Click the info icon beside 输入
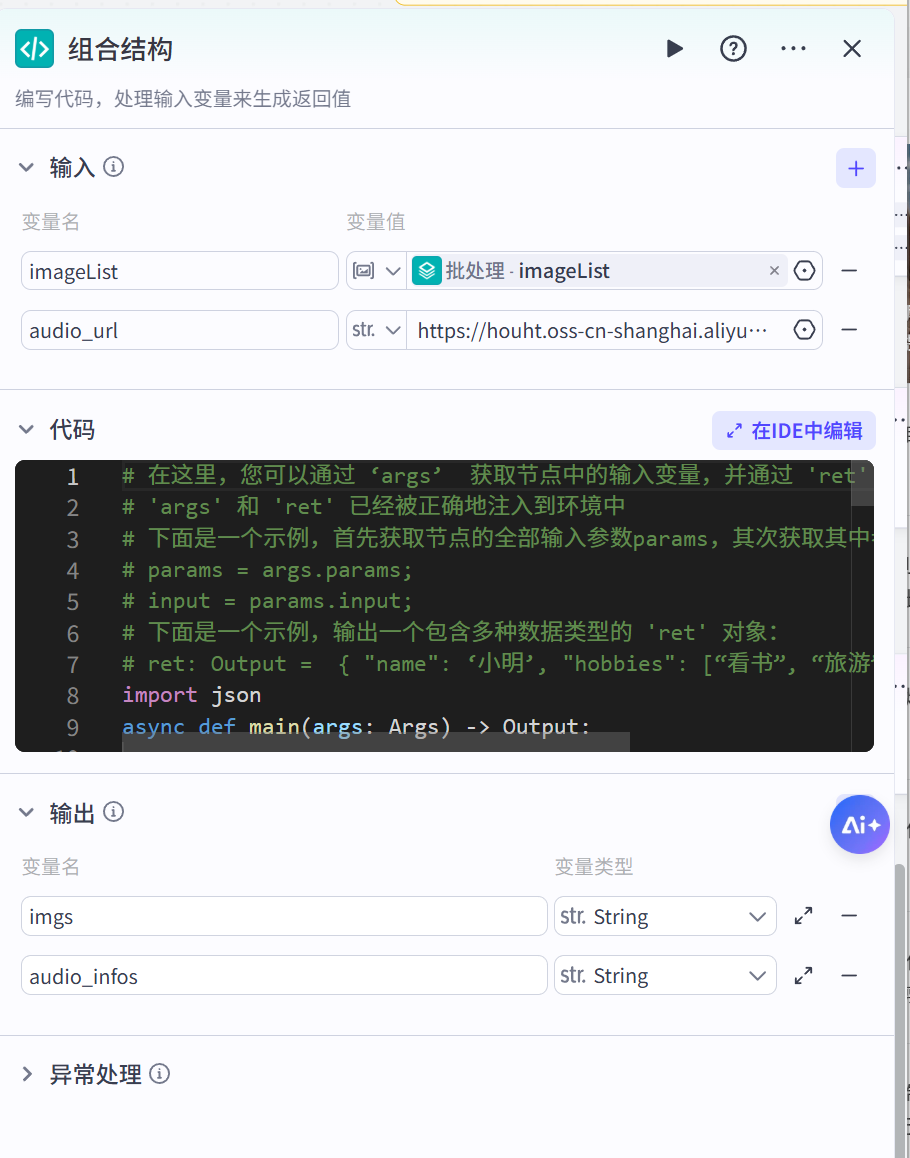910x1158 pixels. 114,167
